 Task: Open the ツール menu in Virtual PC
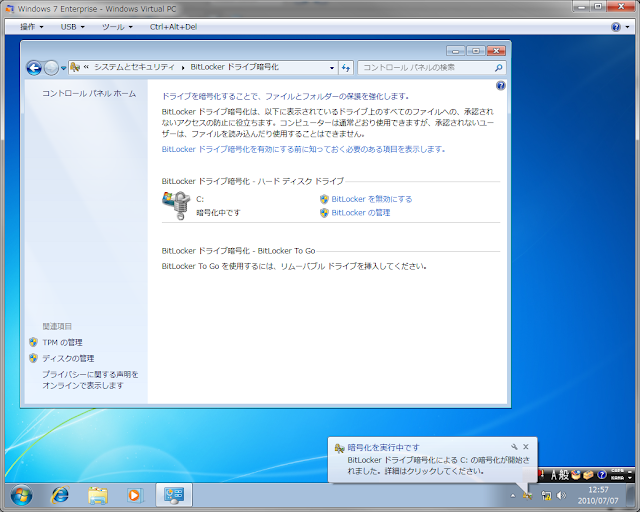click(x=117, y=27)
